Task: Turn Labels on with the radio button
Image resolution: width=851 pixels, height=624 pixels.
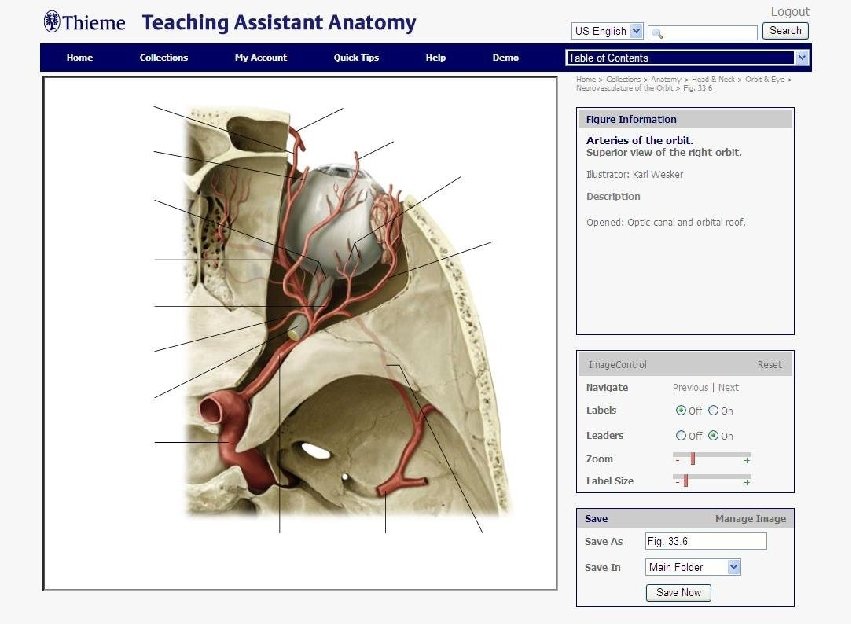Action: (x=713, y=410)
